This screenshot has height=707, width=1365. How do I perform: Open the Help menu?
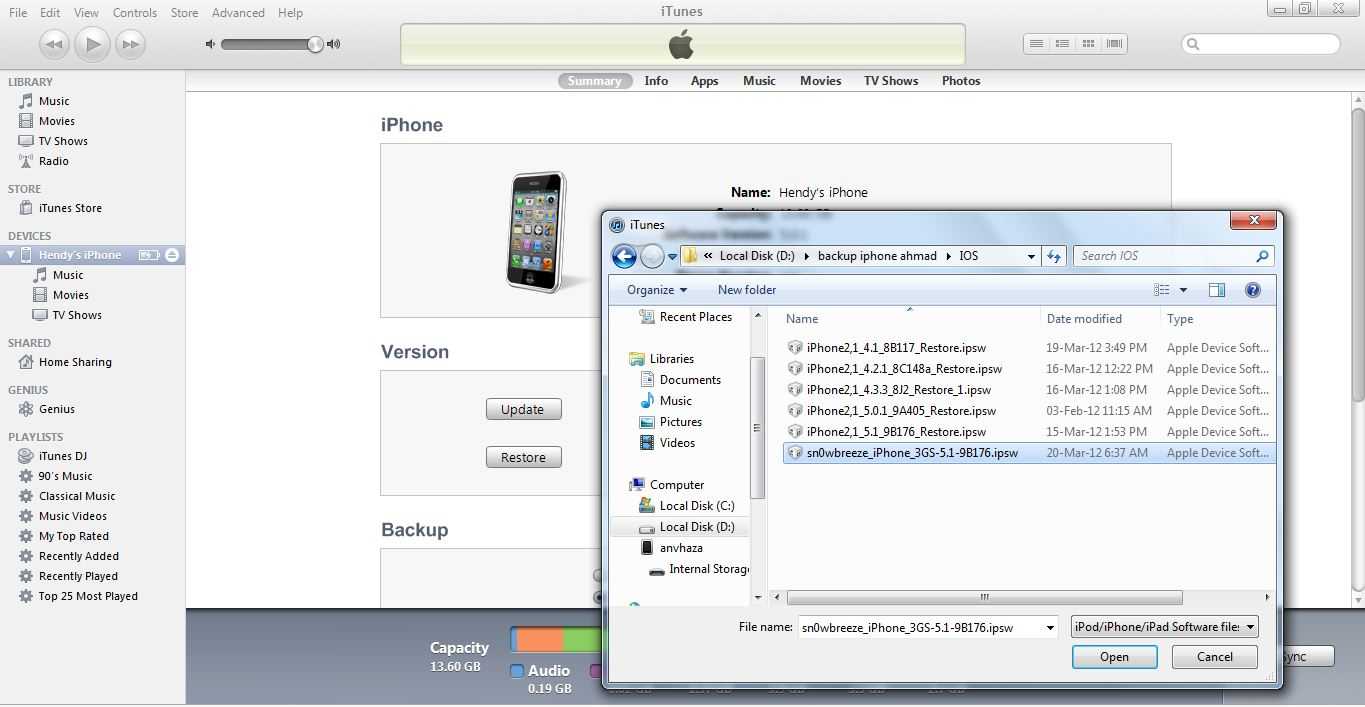coord(290,13)
